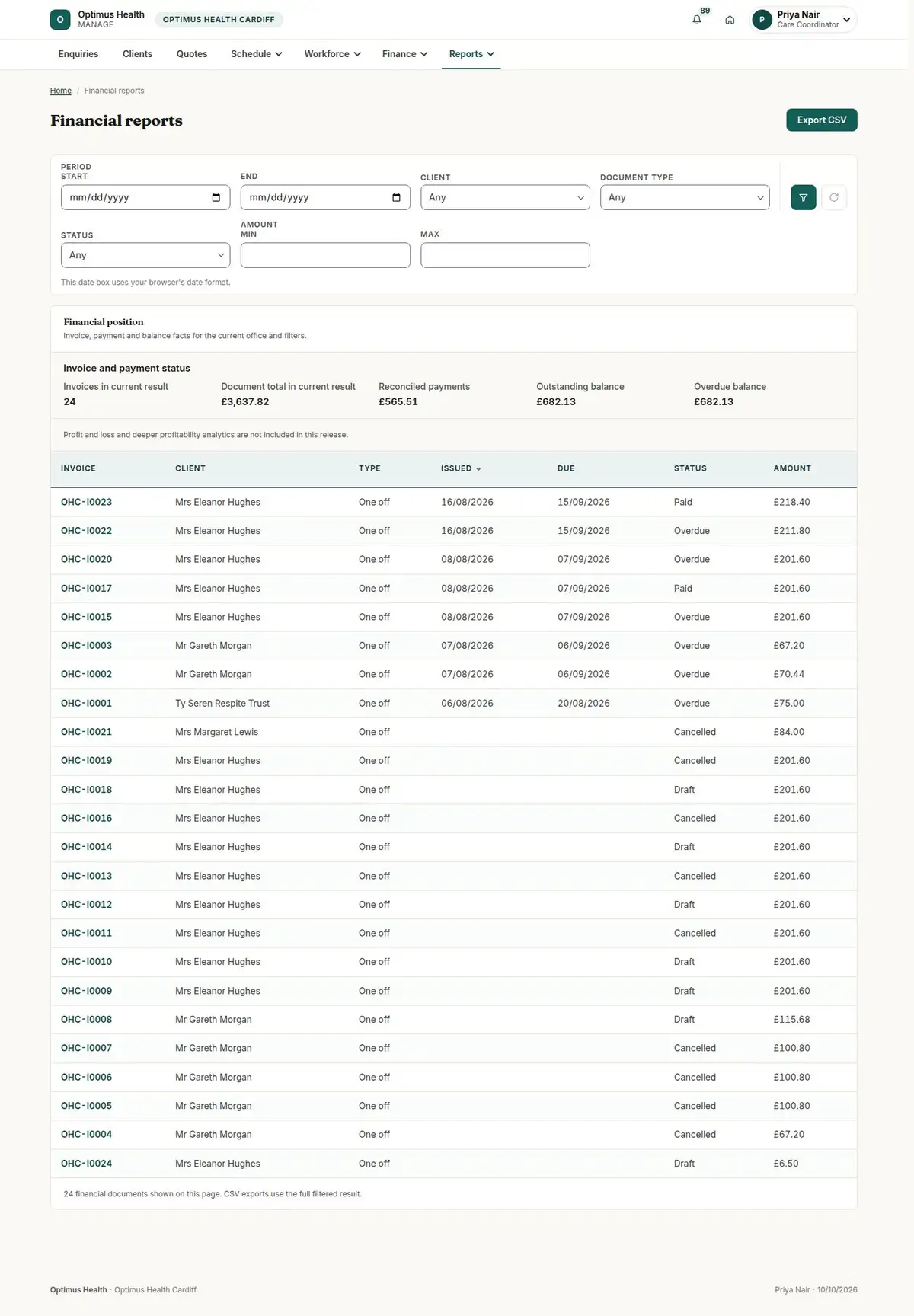Focus the Amount Min input field
The image size is (914, 1316).
[325, 255]
